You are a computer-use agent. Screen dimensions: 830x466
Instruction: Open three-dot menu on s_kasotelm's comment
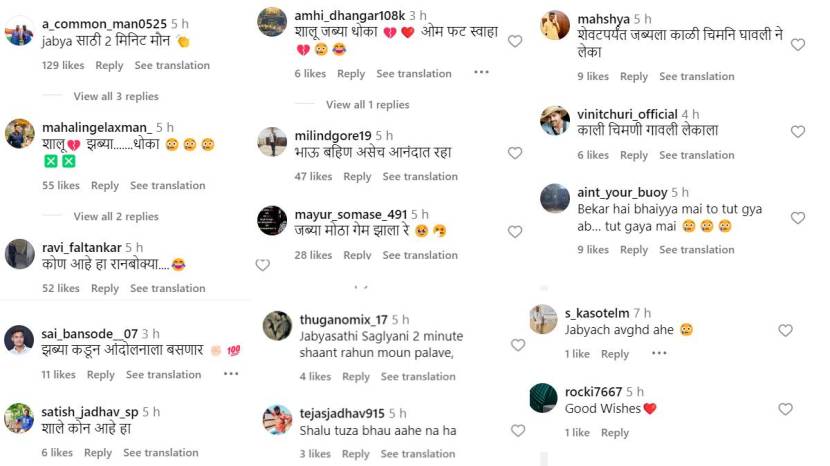tap(659, 353)
